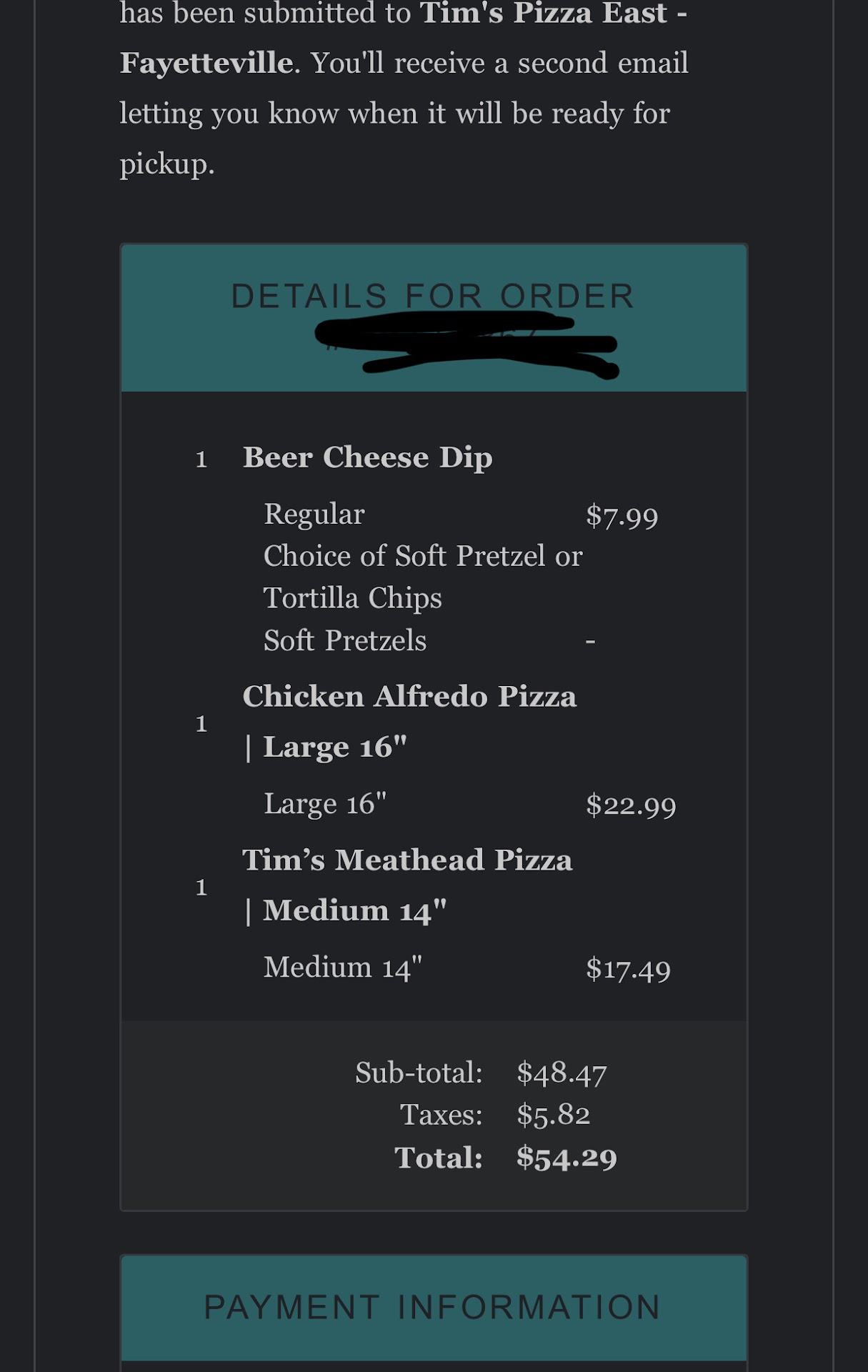868x1372 pixels.
Task: Click the quantity number beside Beer Cheese Dip
Action: coord(201,459)
